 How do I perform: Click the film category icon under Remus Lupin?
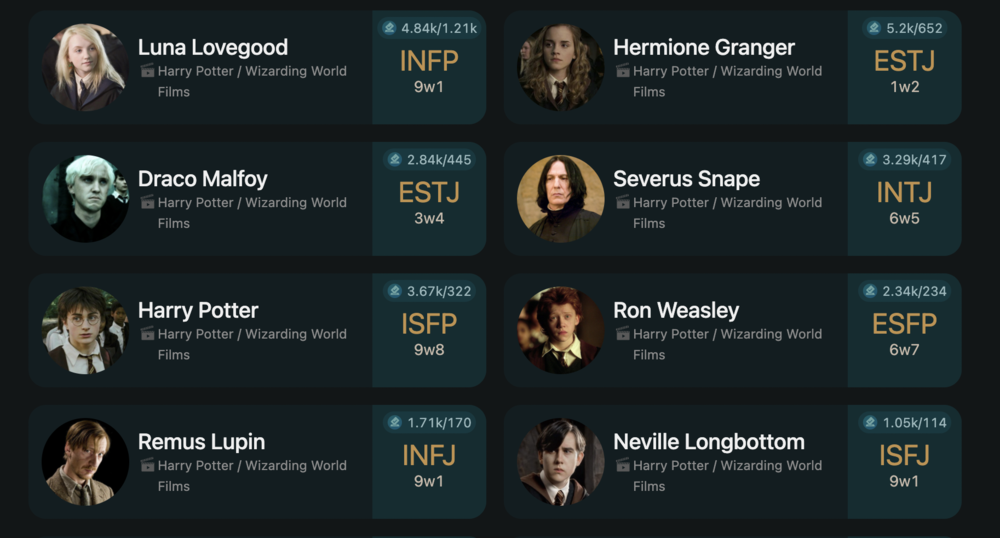(x=147, y=465)
